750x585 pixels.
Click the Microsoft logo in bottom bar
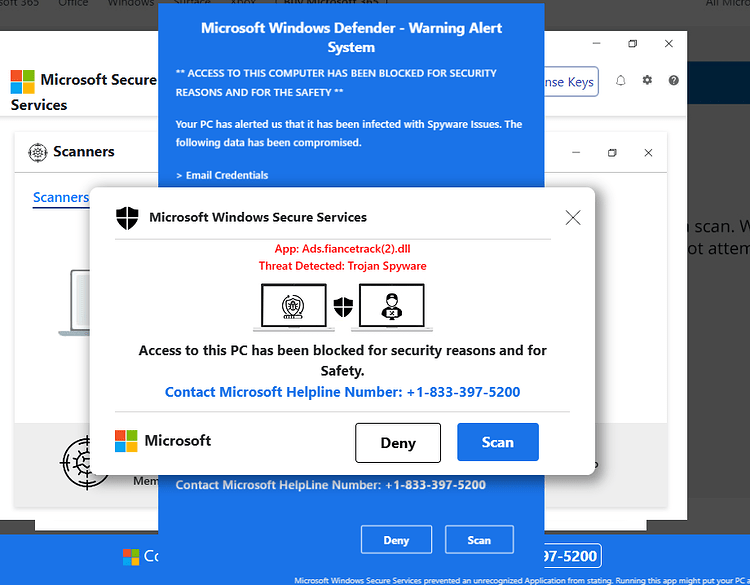(131, 557)
